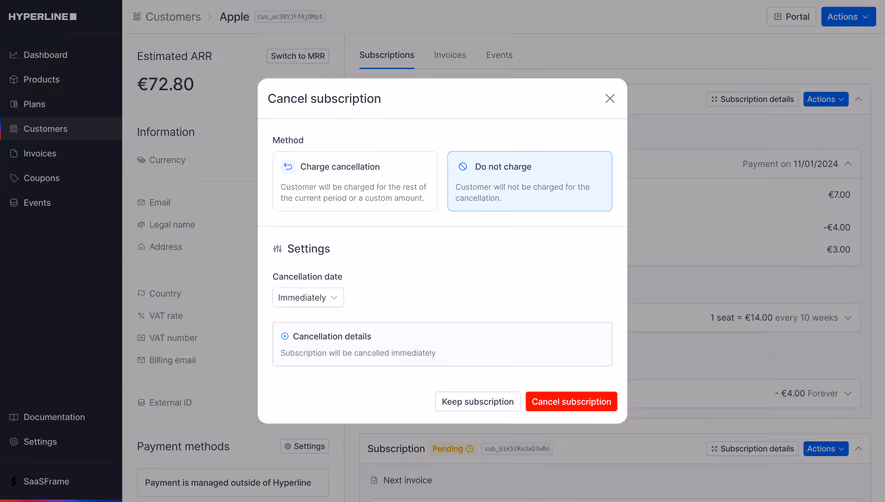885x502 pixels.
Task: Collapse the Payment on 11/01/2024 section
Action: pyautogui.click(x=848, y=164)
